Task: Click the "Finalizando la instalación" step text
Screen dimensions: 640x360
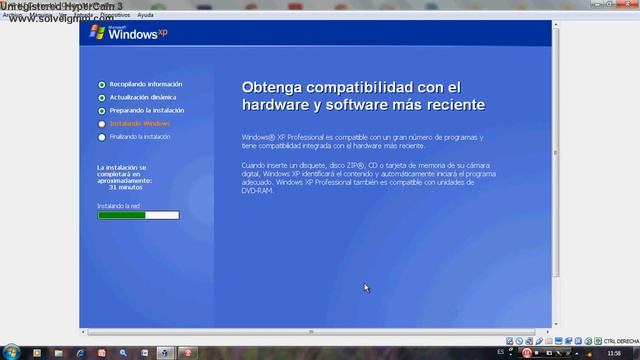Action: point(140,137)
